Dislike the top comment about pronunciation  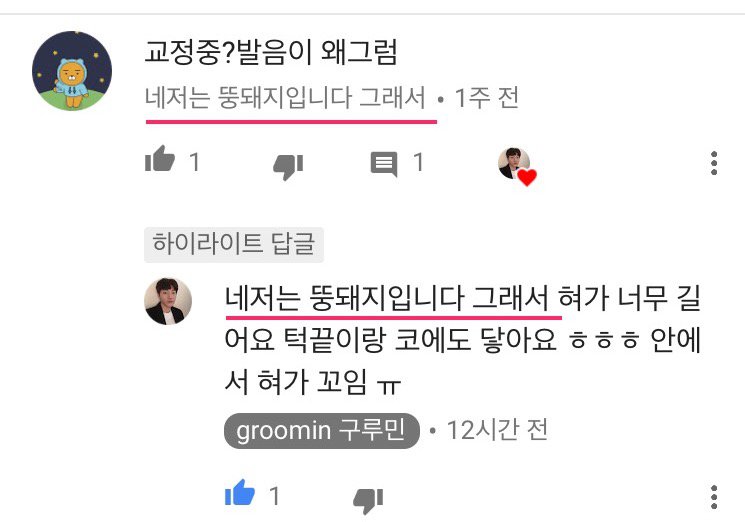[288, 167]
